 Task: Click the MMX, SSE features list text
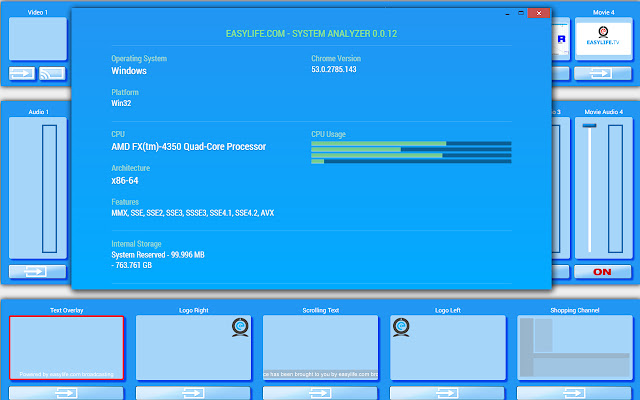[x=193, y=213]
